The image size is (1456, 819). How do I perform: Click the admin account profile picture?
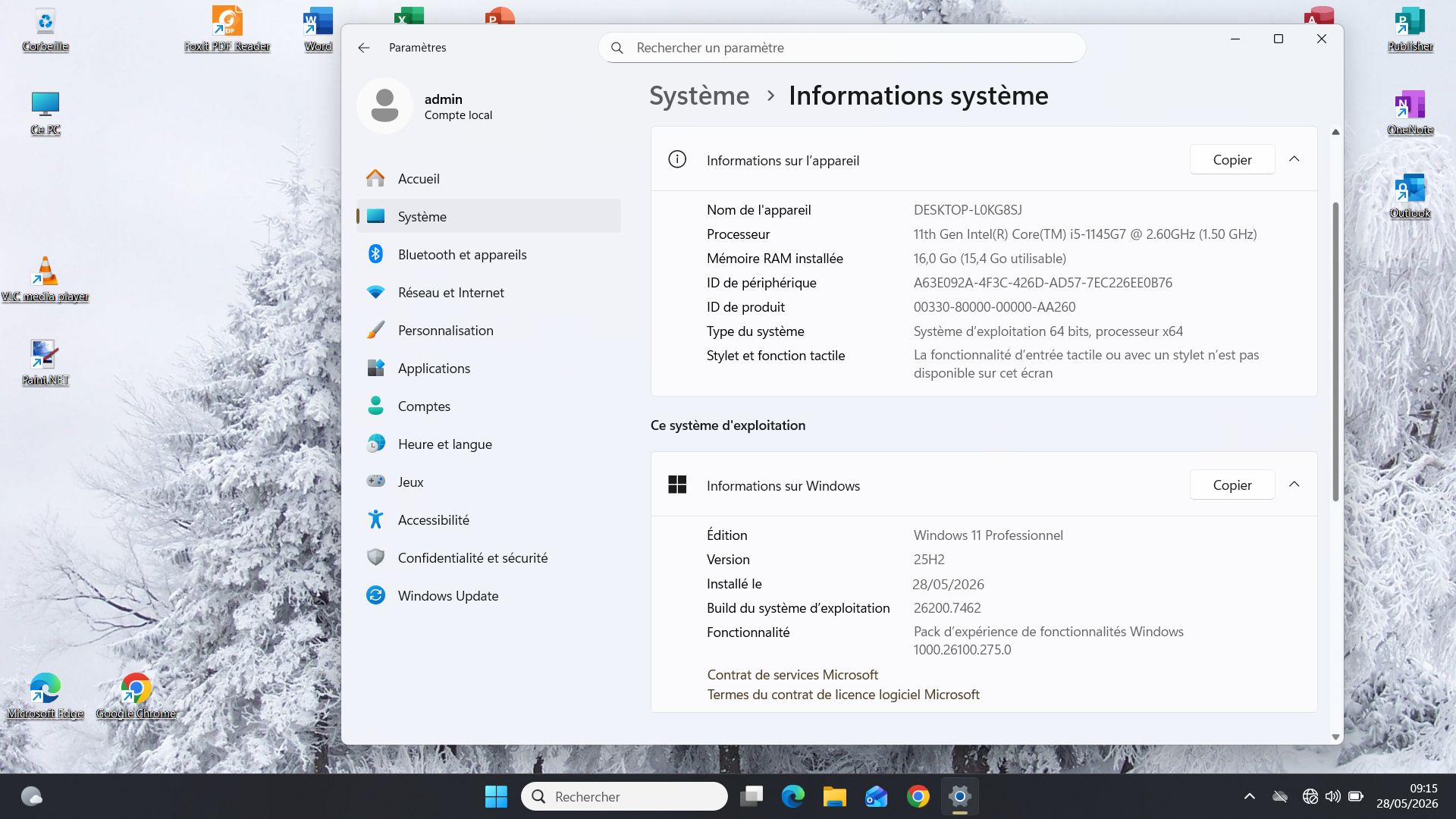(384, 105)
